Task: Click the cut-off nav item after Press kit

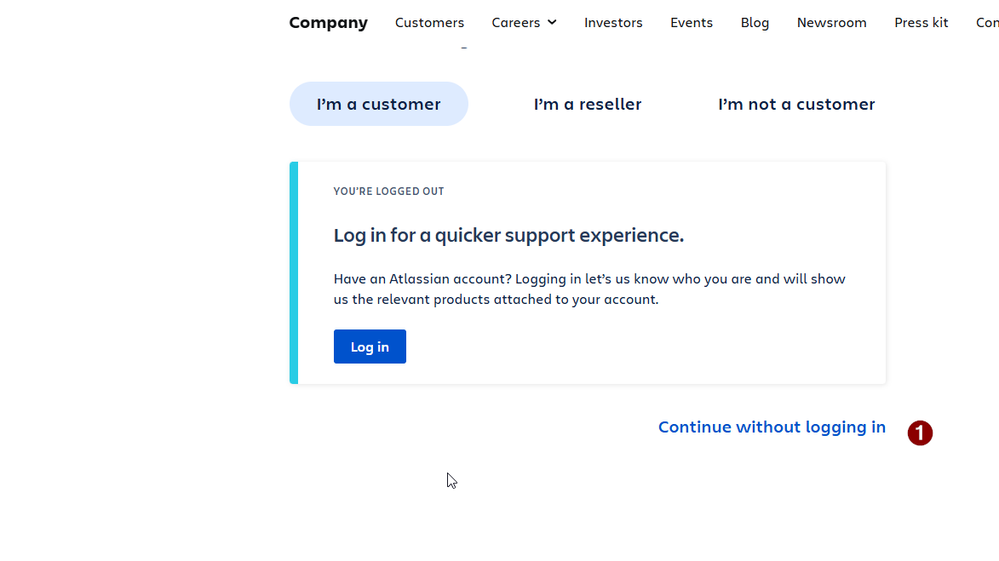Action: point(988,22)
